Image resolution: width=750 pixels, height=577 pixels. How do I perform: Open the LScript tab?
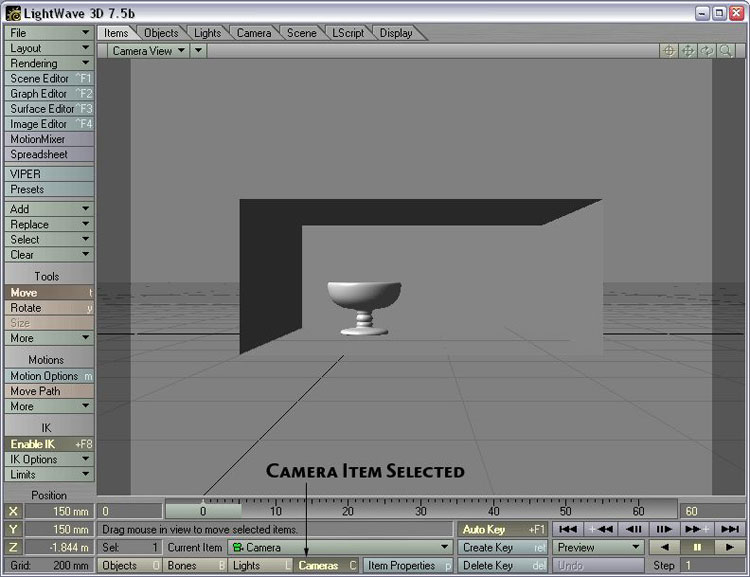(x=348, y=33)
